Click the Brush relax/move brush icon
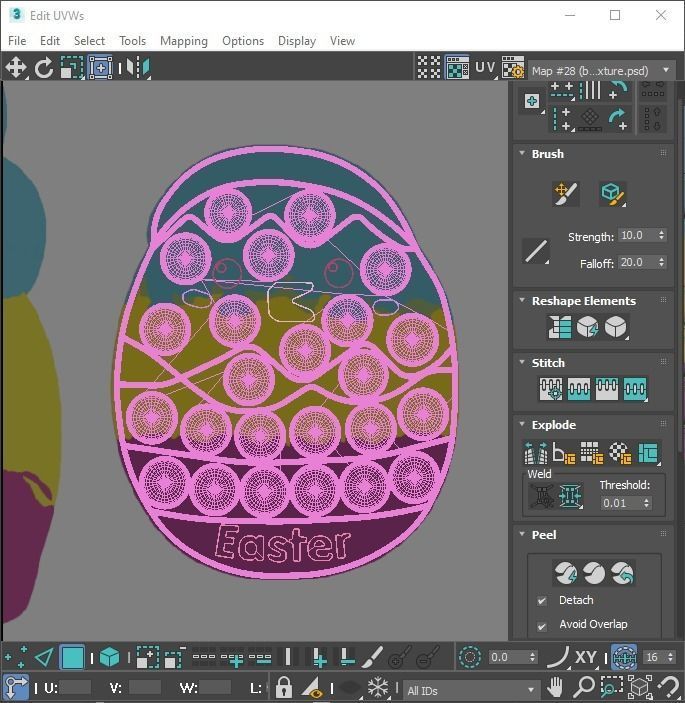 (x=566, y=194)
